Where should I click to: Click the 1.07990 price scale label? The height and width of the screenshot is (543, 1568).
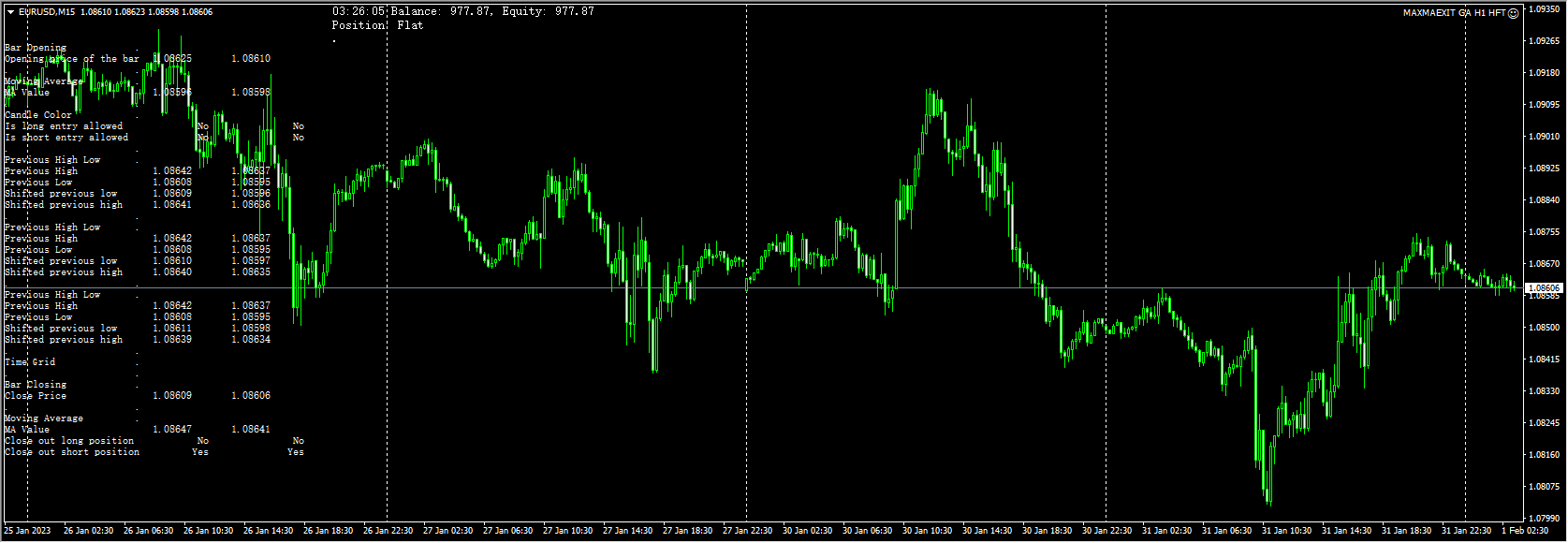click(1544, 519)
